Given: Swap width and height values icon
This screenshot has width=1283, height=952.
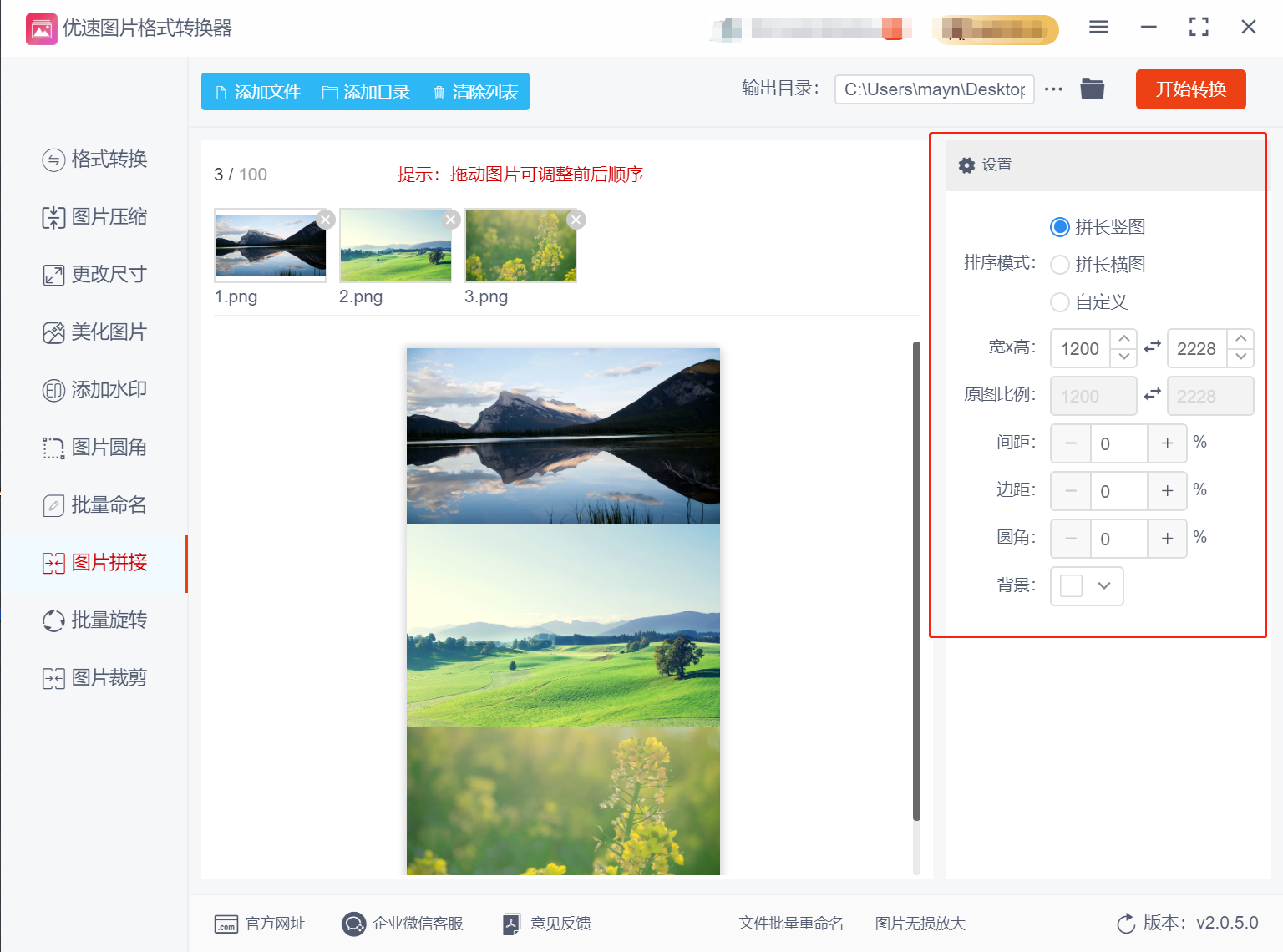Looking at the screenshot, I should 1153,347.
